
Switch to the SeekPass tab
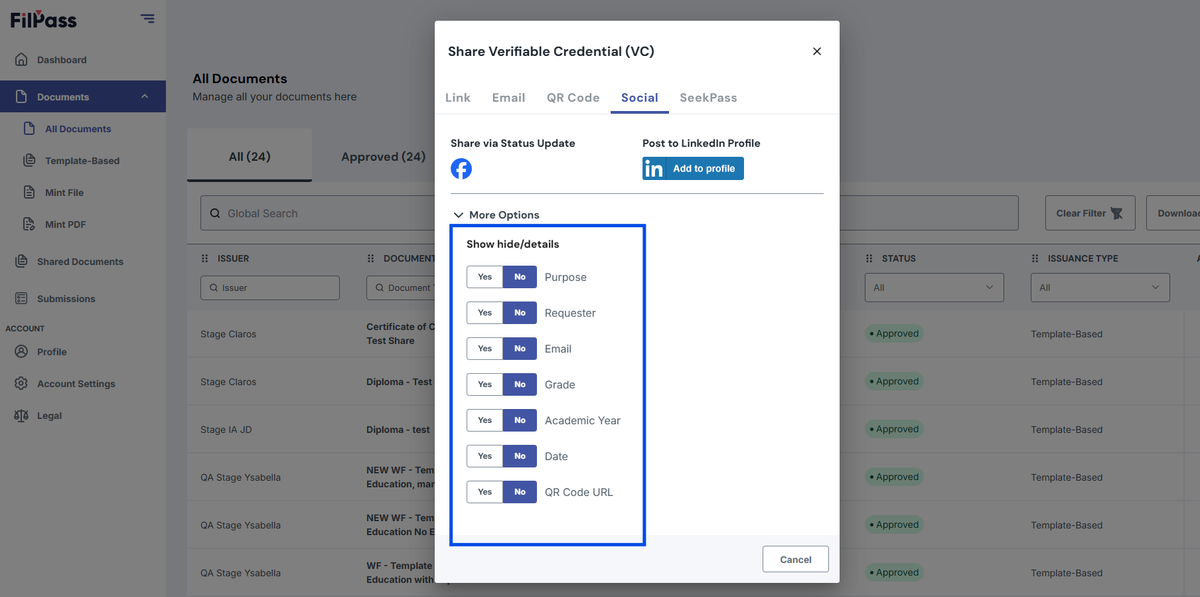[708, 98]
